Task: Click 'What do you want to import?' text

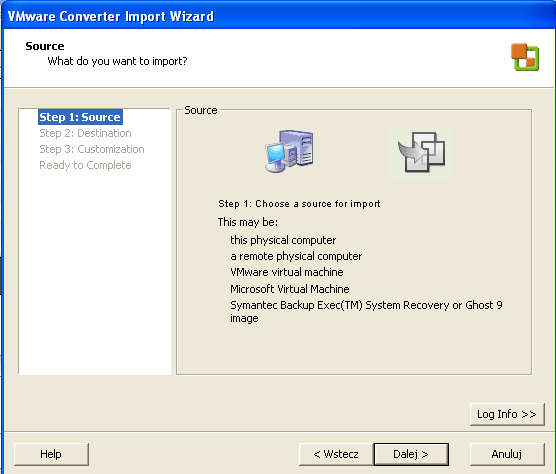Action: [x=117, y=61]
